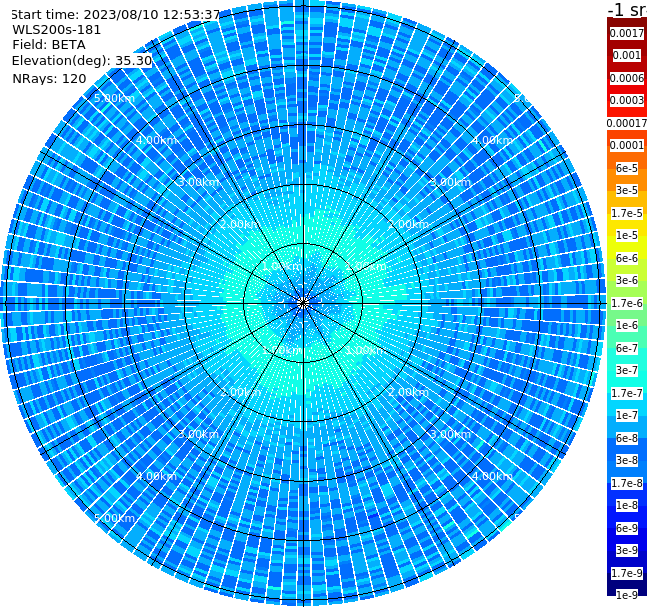Select the WLS200s-181 instrument label

click(x=57, y=30)
